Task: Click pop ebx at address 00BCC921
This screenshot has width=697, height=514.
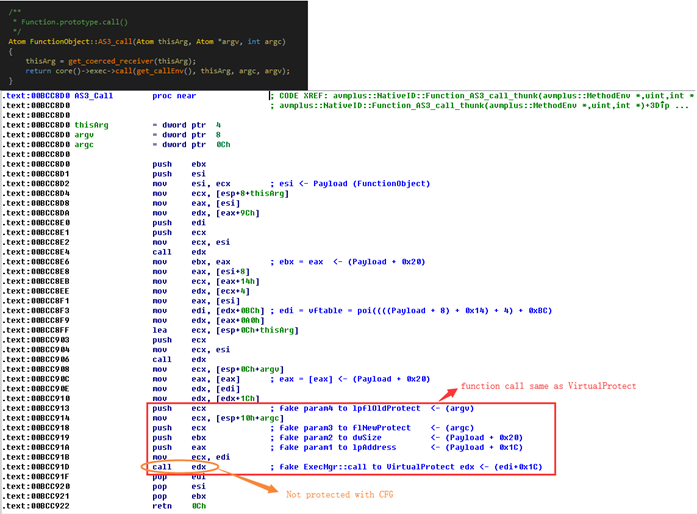Action: (179, 497)
